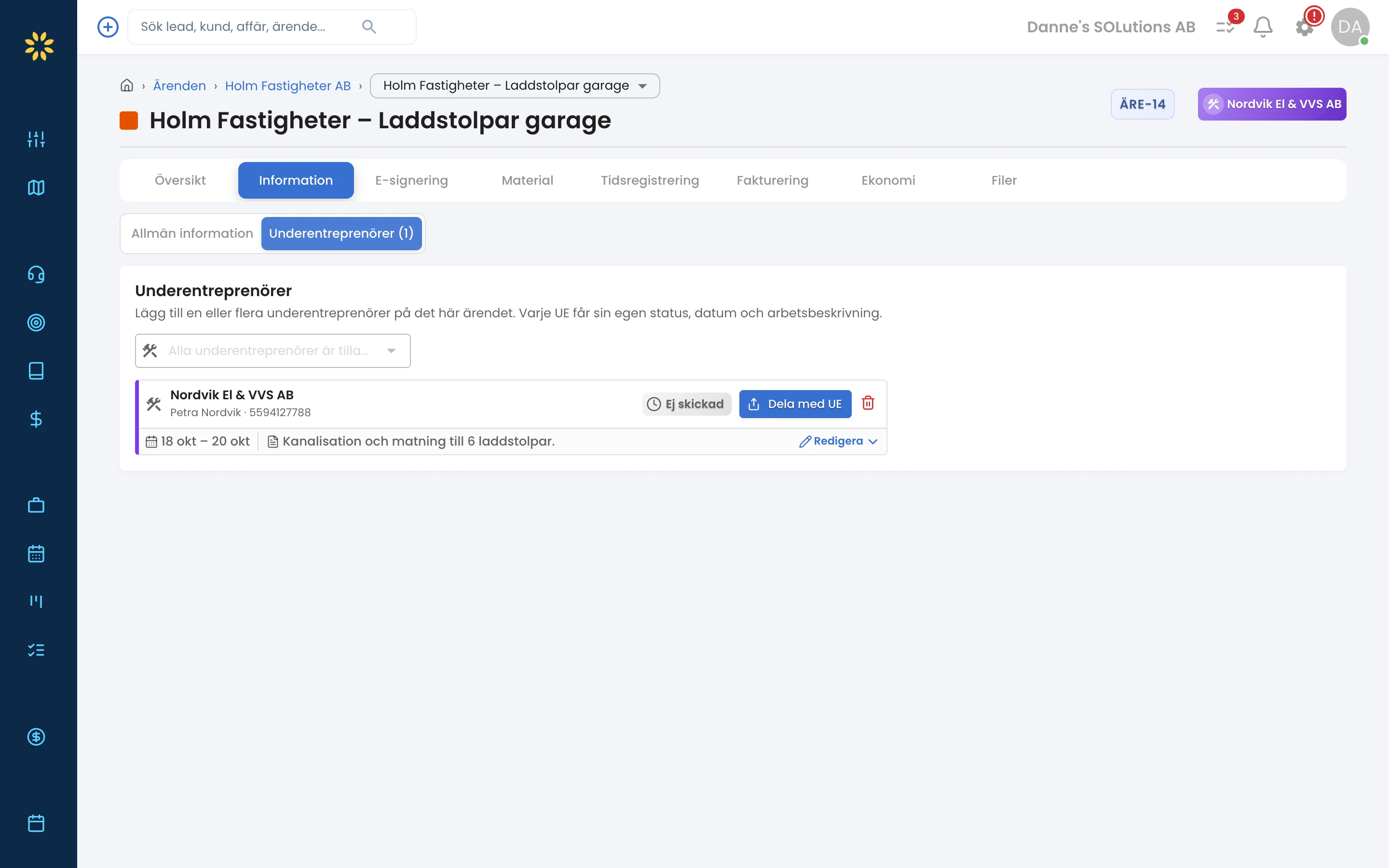Open the map icon in sidebar
The height and width of the screenshot is (868, 1389).
(36, 188)
